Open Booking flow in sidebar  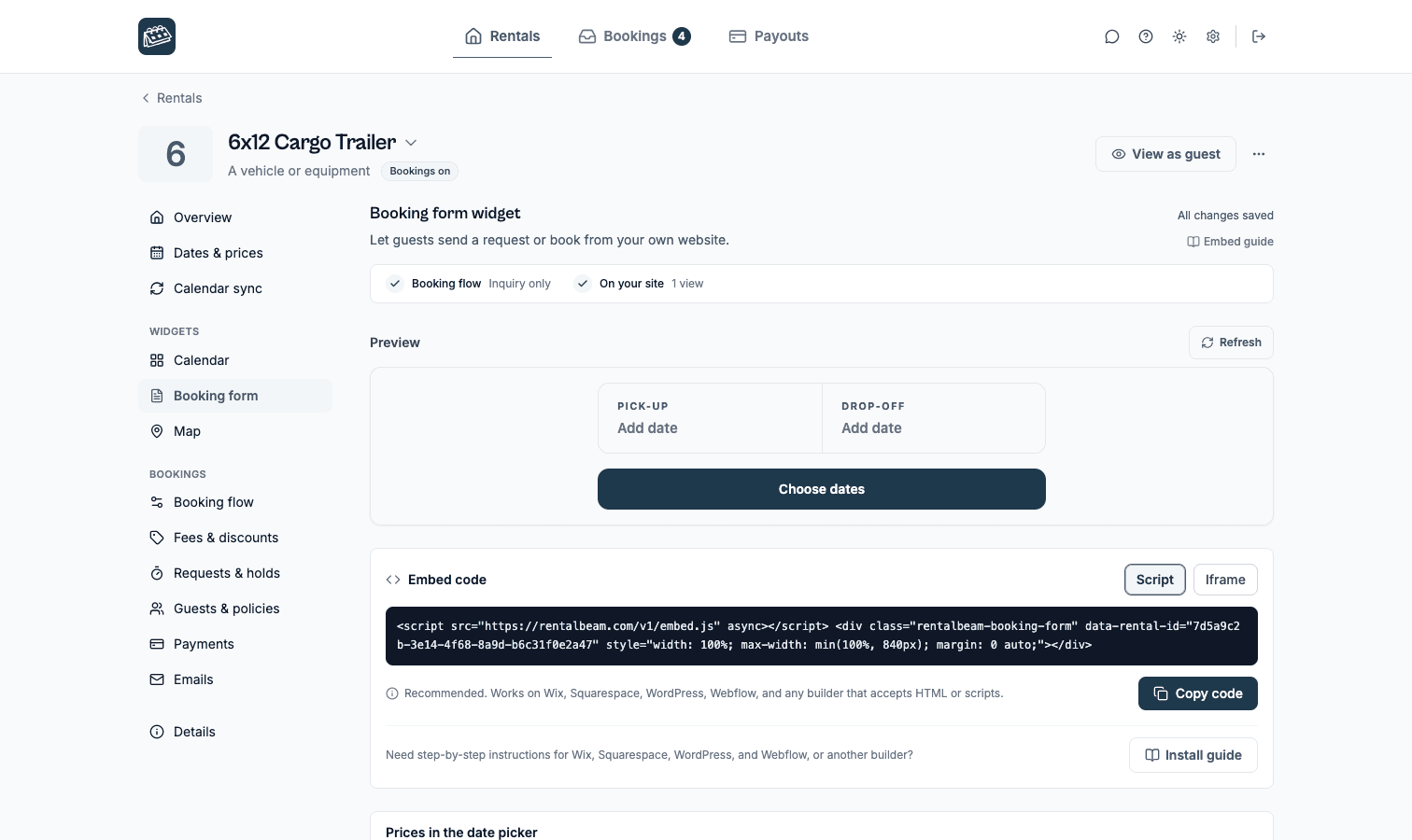tap(235, 502)
